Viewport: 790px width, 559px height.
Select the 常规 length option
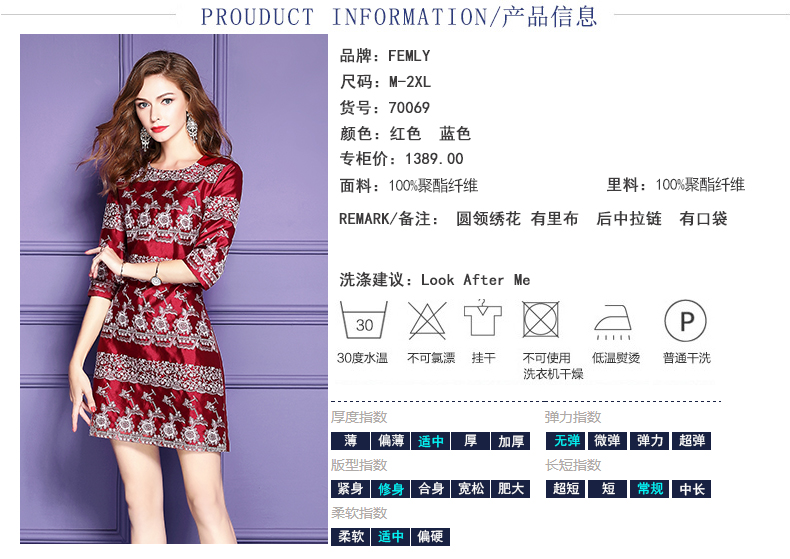coord(650,489)
